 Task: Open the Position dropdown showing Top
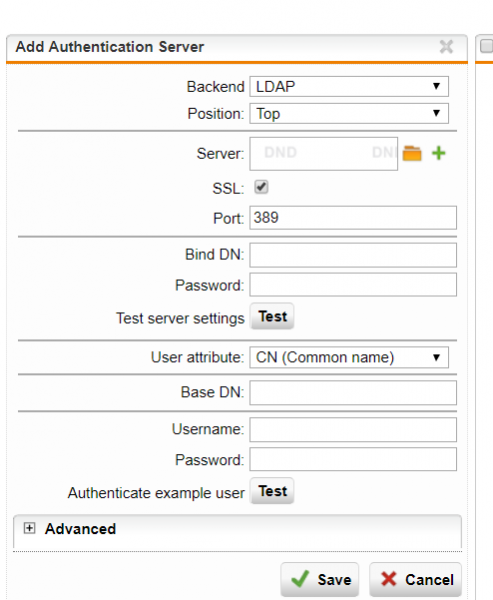tap(349, 114)
